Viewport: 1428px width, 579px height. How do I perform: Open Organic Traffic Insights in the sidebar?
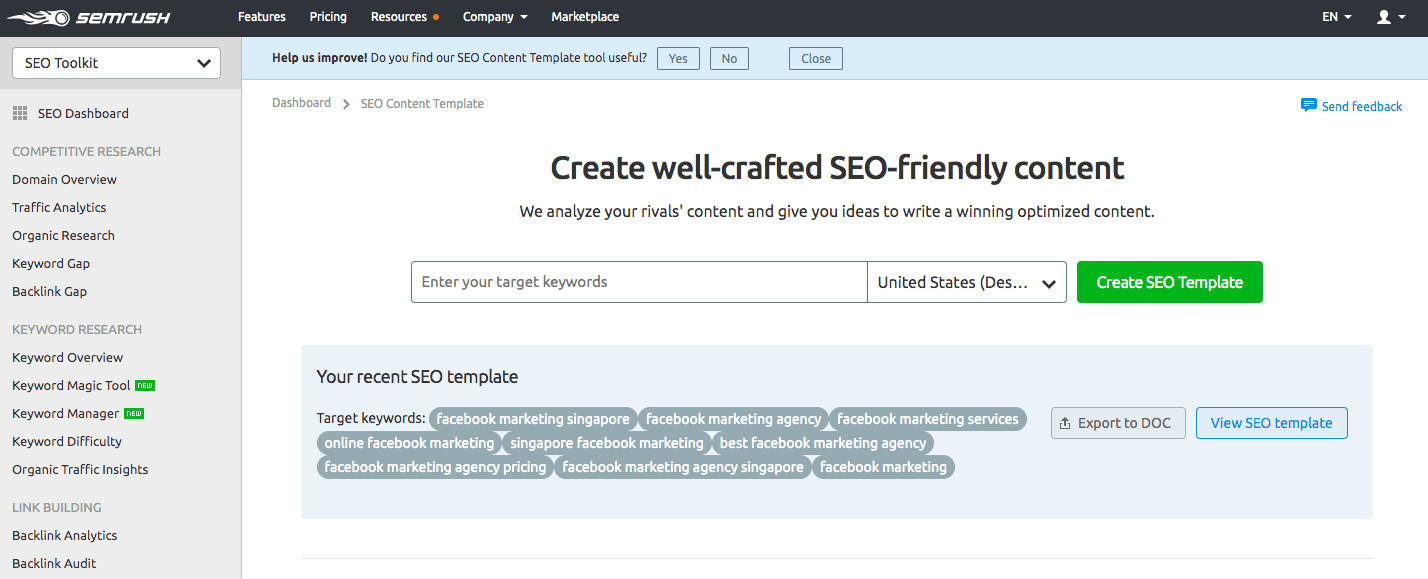coord(80,470)
